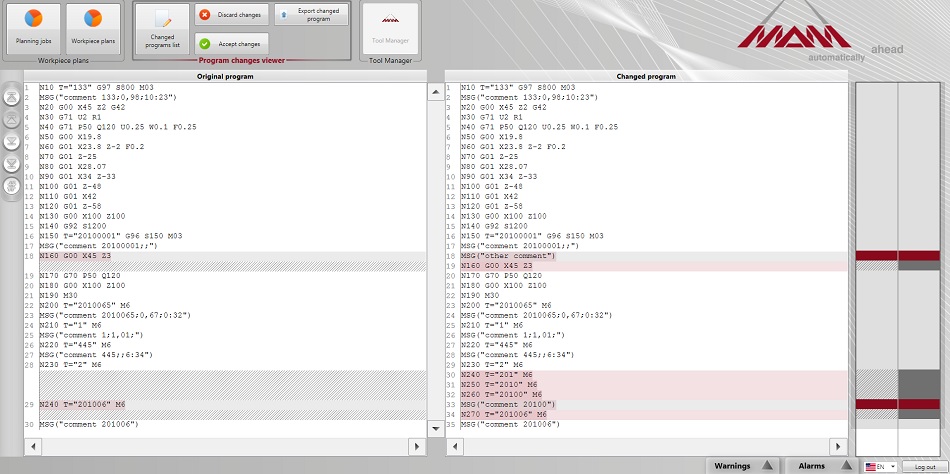The height and width of the screenshot is (474, 950).
Task: Click right scroll arrow under Original program
Action: click(x=416, y=447)
